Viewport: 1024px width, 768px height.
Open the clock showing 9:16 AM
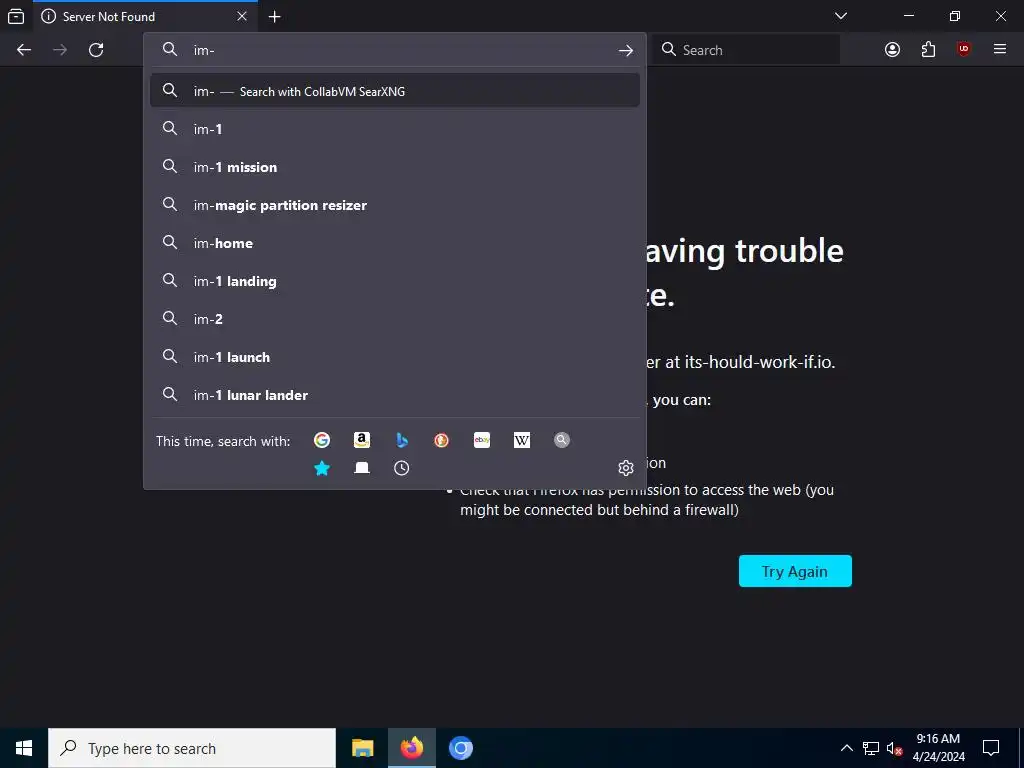tap(938, 748)
